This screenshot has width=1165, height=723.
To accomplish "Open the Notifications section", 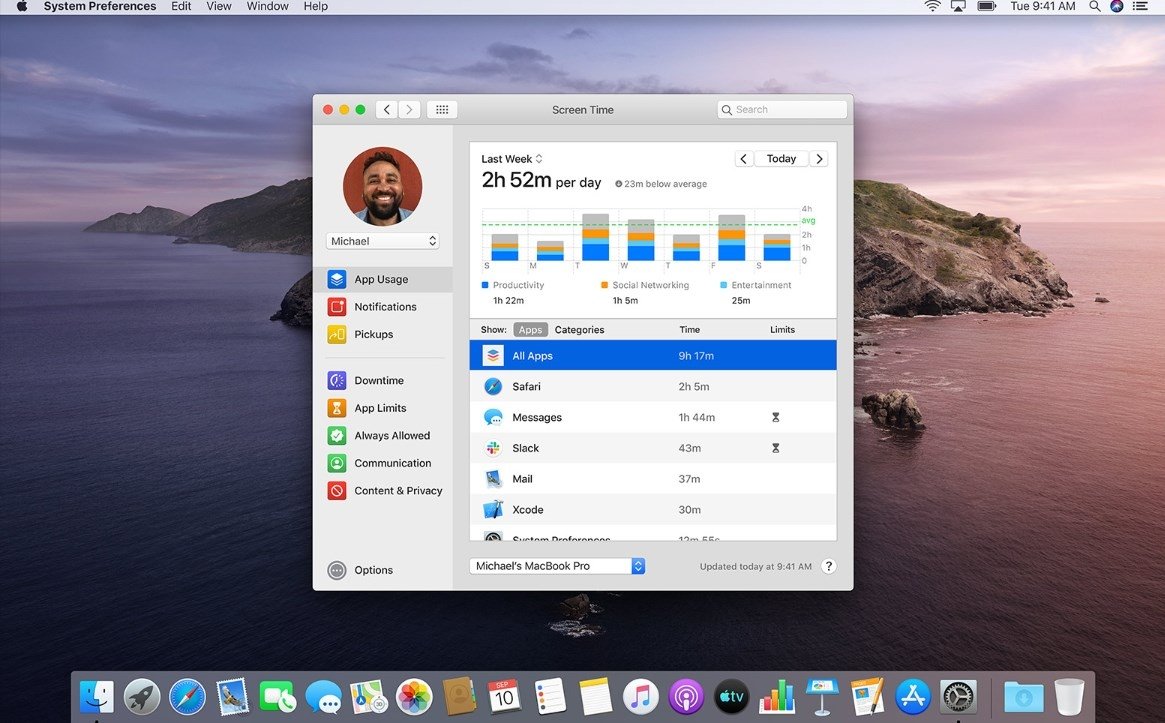I will (x=384, y=306).
